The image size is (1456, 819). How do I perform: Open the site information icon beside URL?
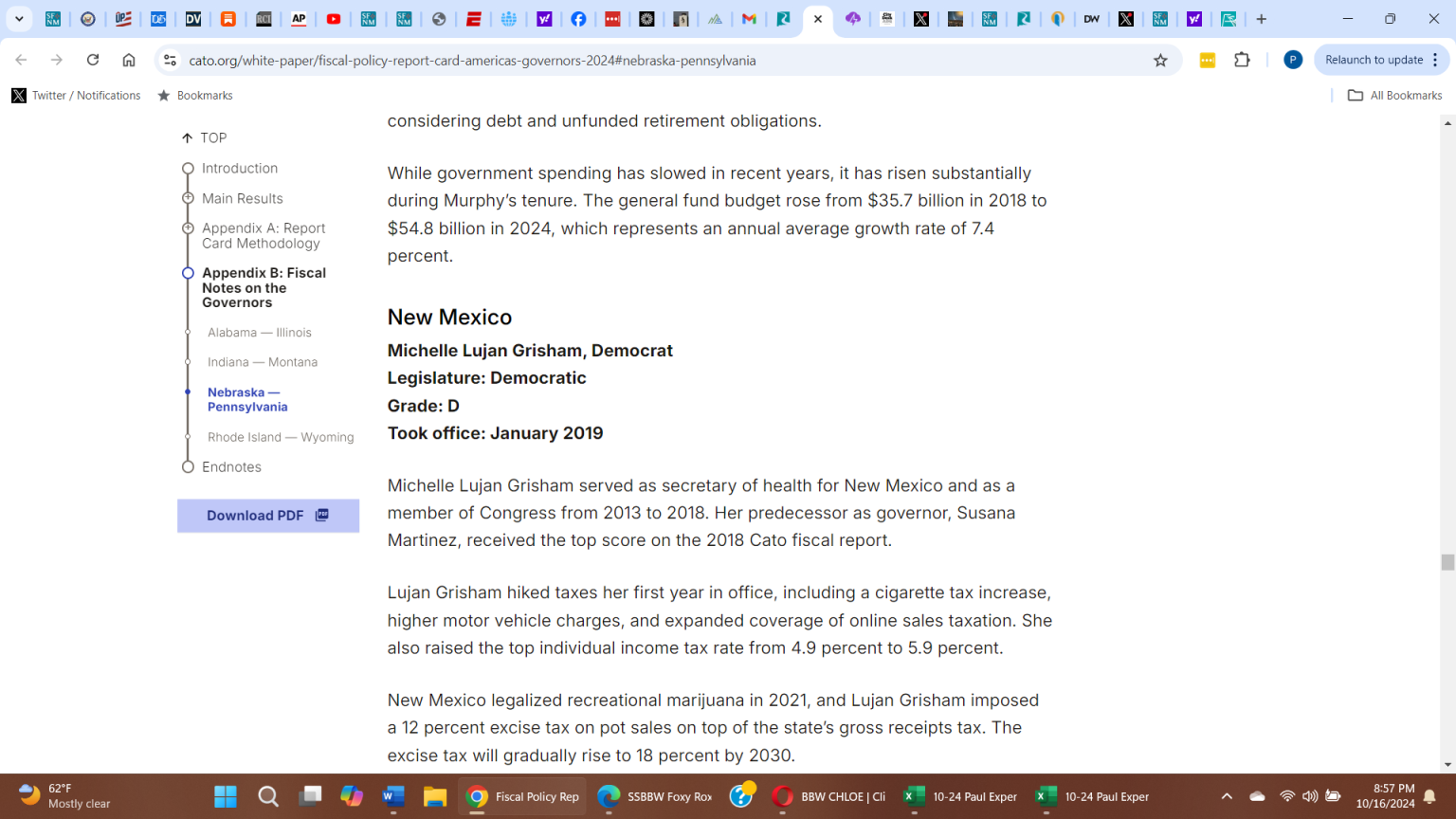pyautogui.click(x=170, y=61)
